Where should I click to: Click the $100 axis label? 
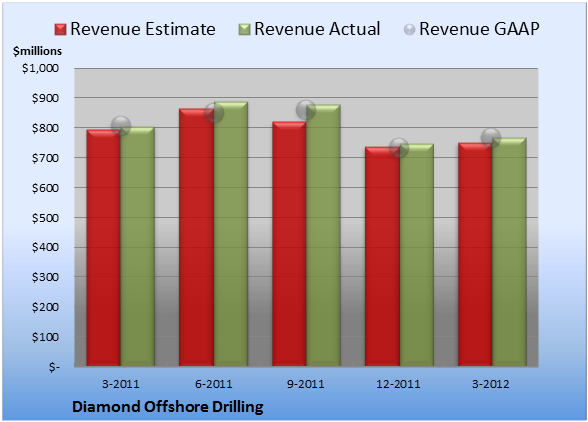point(45,337)
